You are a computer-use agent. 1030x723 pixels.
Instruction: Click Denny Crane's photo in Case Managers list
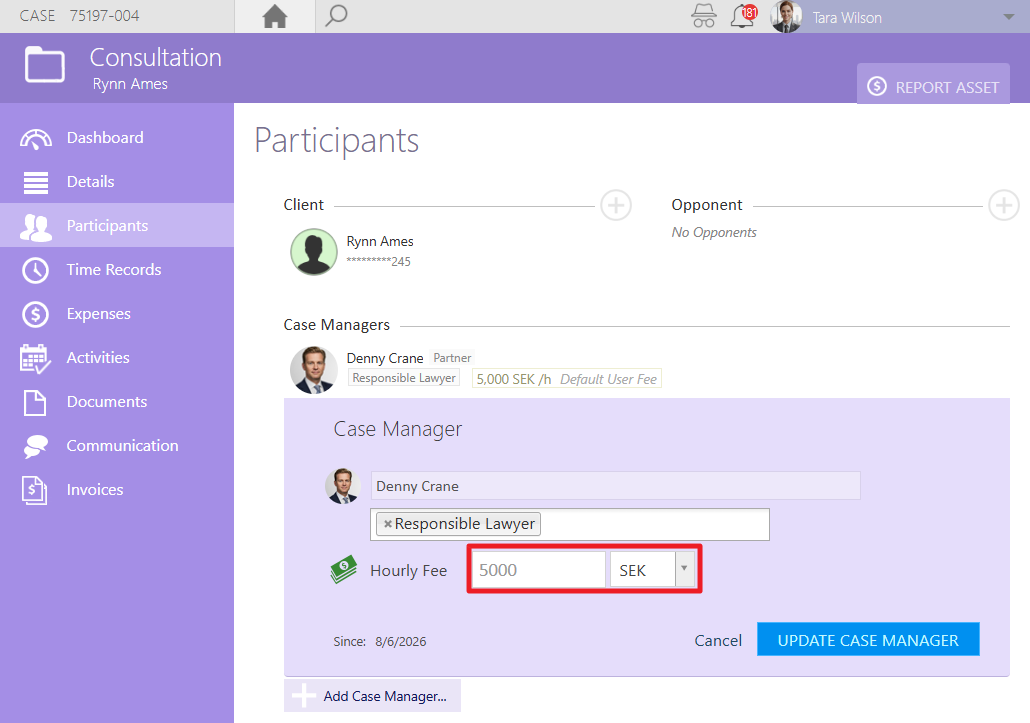click(x=314, y=370)
